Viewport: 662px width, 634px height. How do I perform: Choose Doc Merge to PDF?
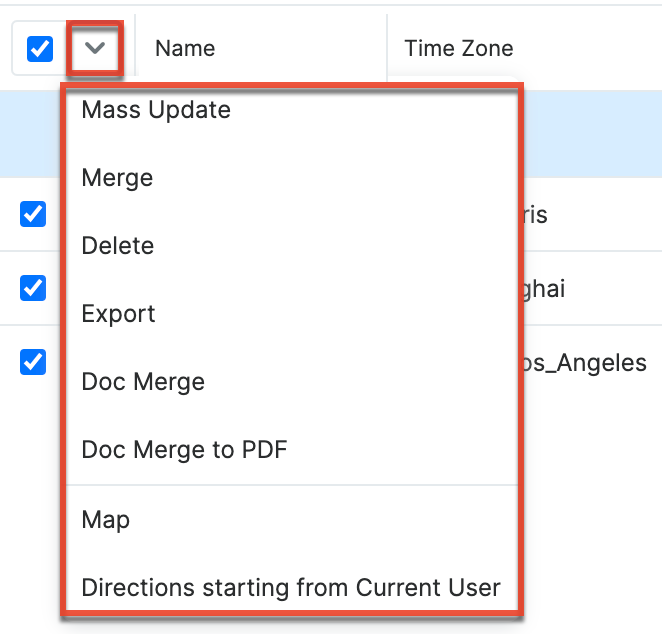[x=184, y=450]
